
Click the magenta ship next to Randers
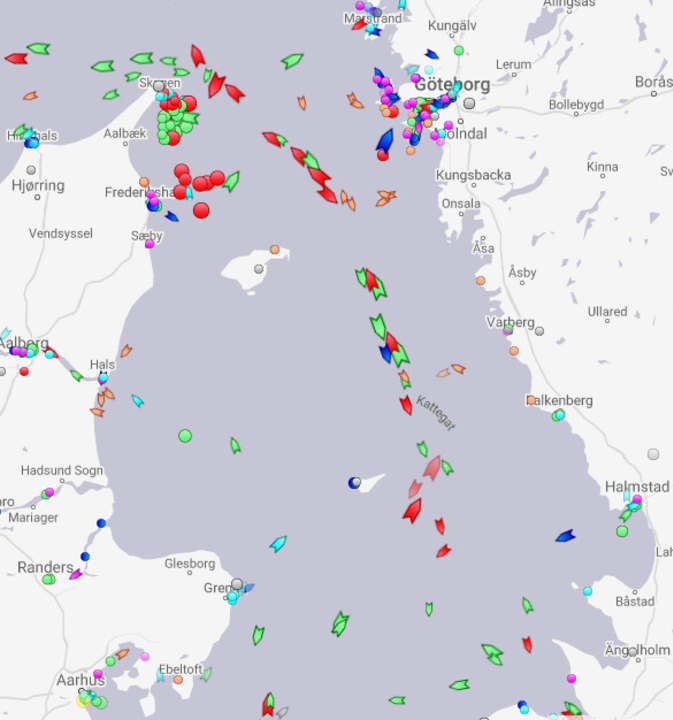(x=76, y=574)
